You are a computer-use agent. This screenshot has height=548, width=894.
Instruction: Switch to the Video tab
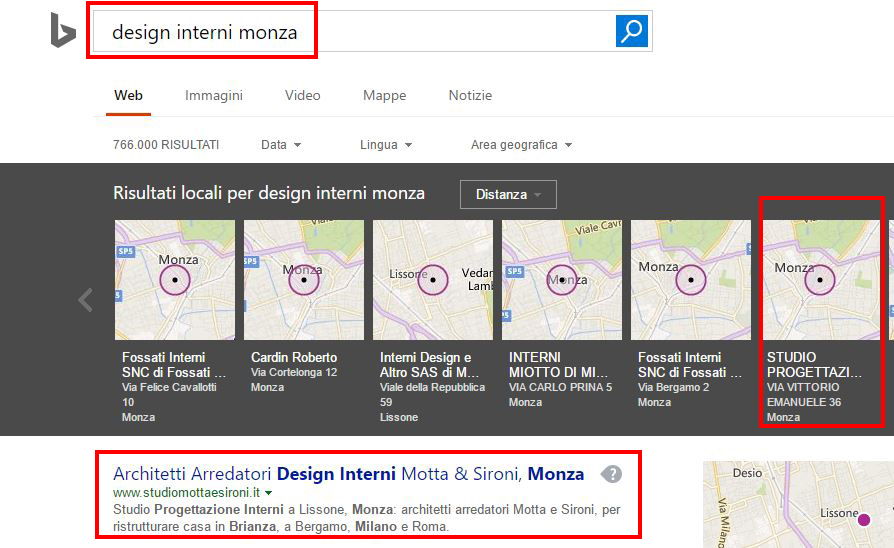pos(303,95)
